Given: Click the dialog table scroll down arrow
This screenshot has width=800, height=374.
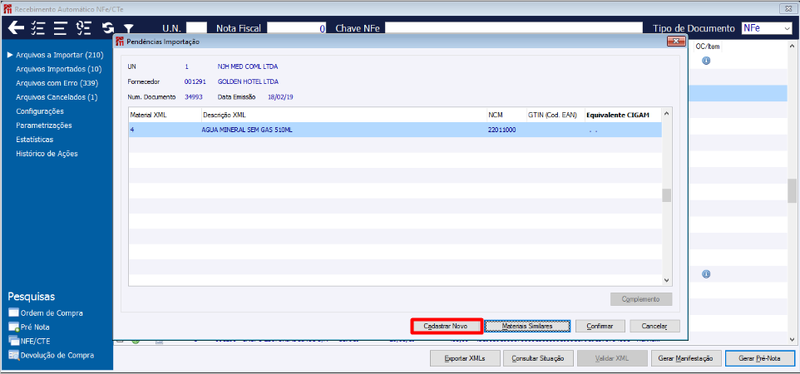Looking at the screenshot, I should (x=666, y=280).
